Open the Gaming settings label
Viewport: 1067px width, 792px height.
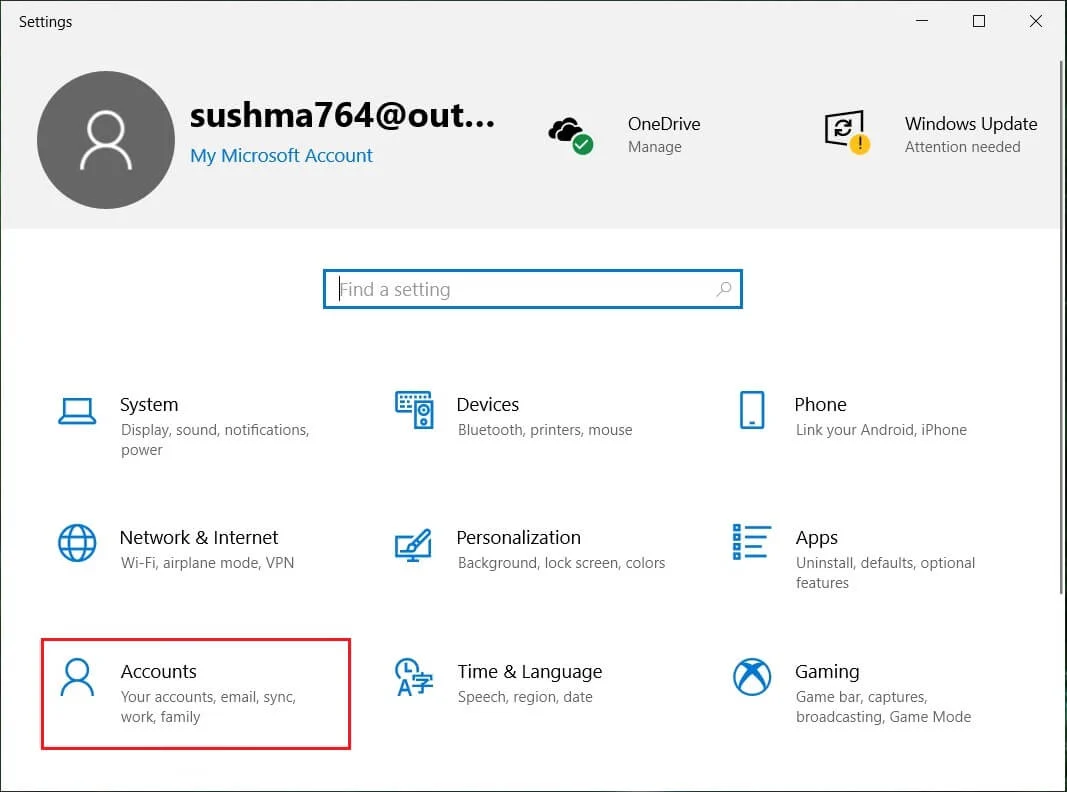[826, 671]
